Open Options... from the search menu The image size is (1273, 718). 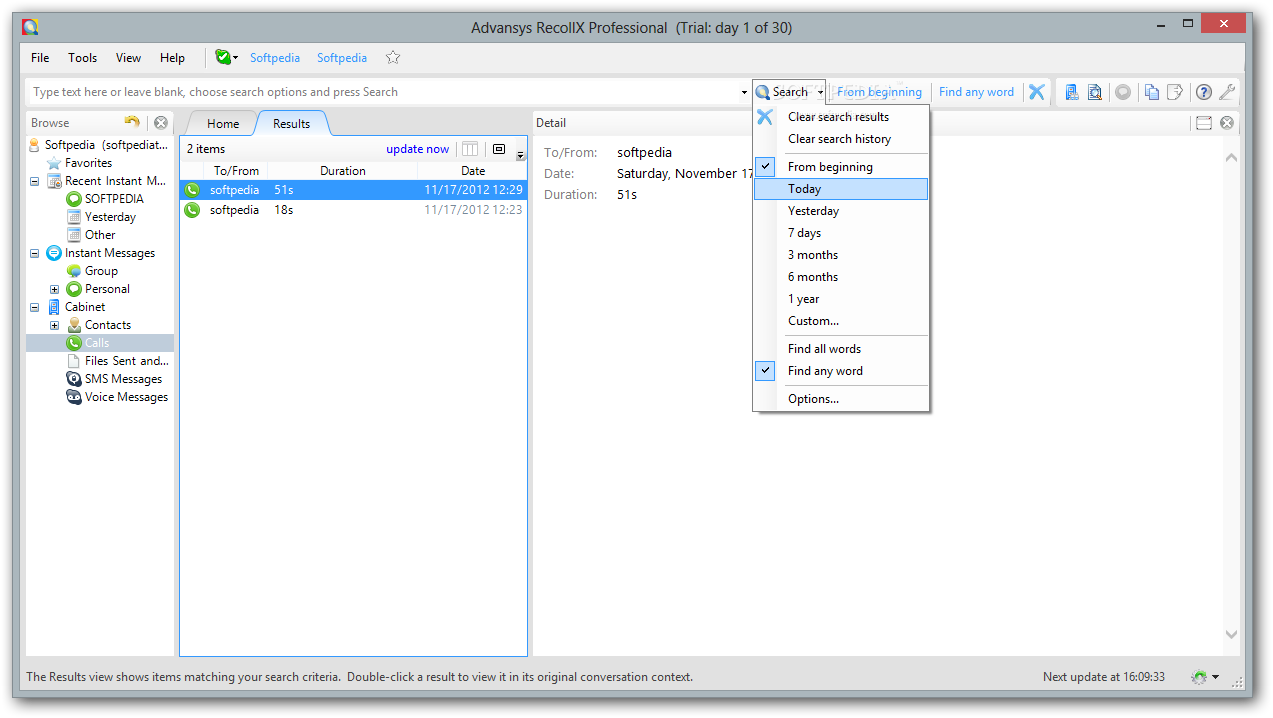point(841,399)
